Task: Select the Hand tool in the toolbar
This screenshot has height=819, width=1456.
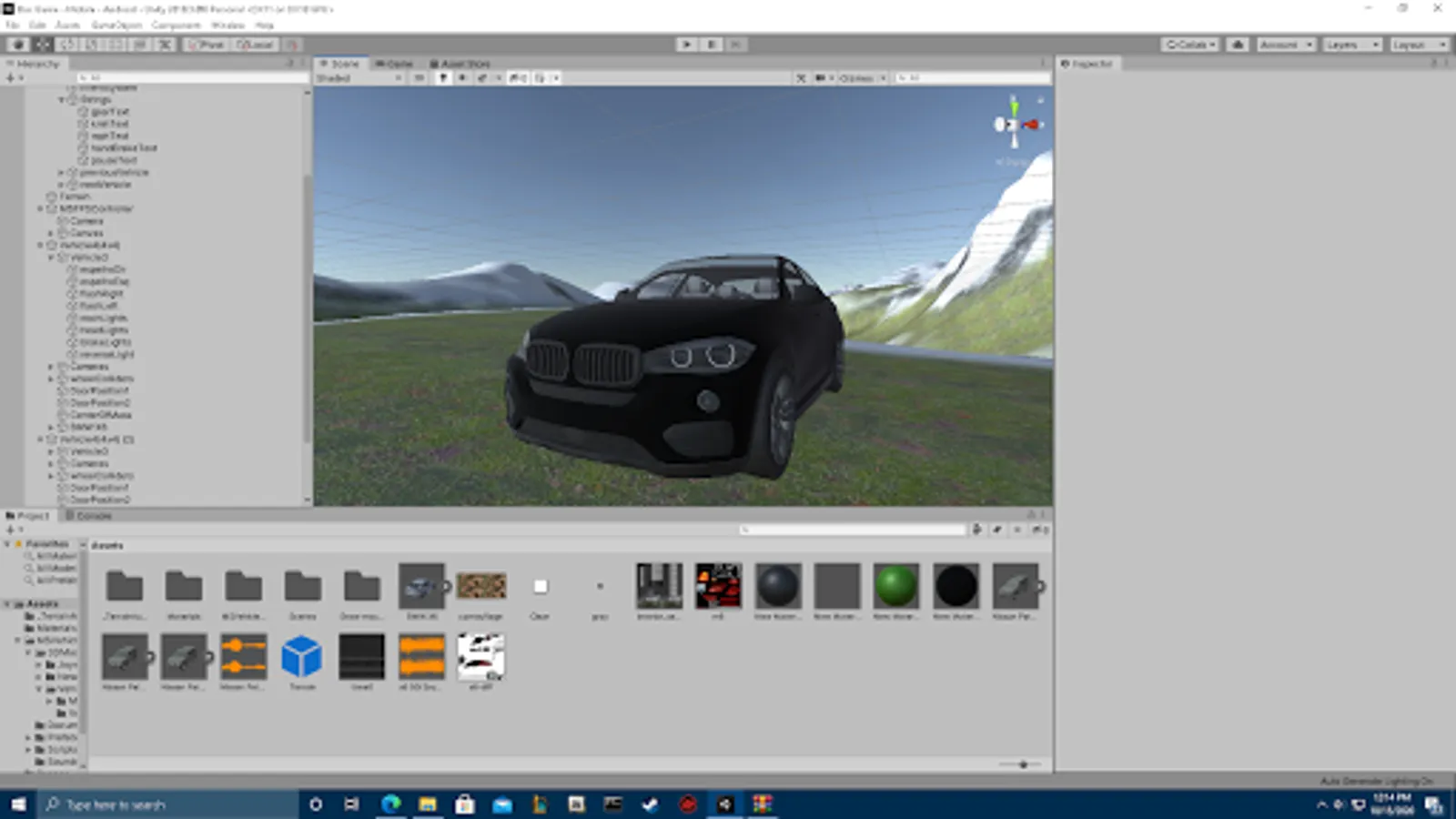Action: click(17, 45)
